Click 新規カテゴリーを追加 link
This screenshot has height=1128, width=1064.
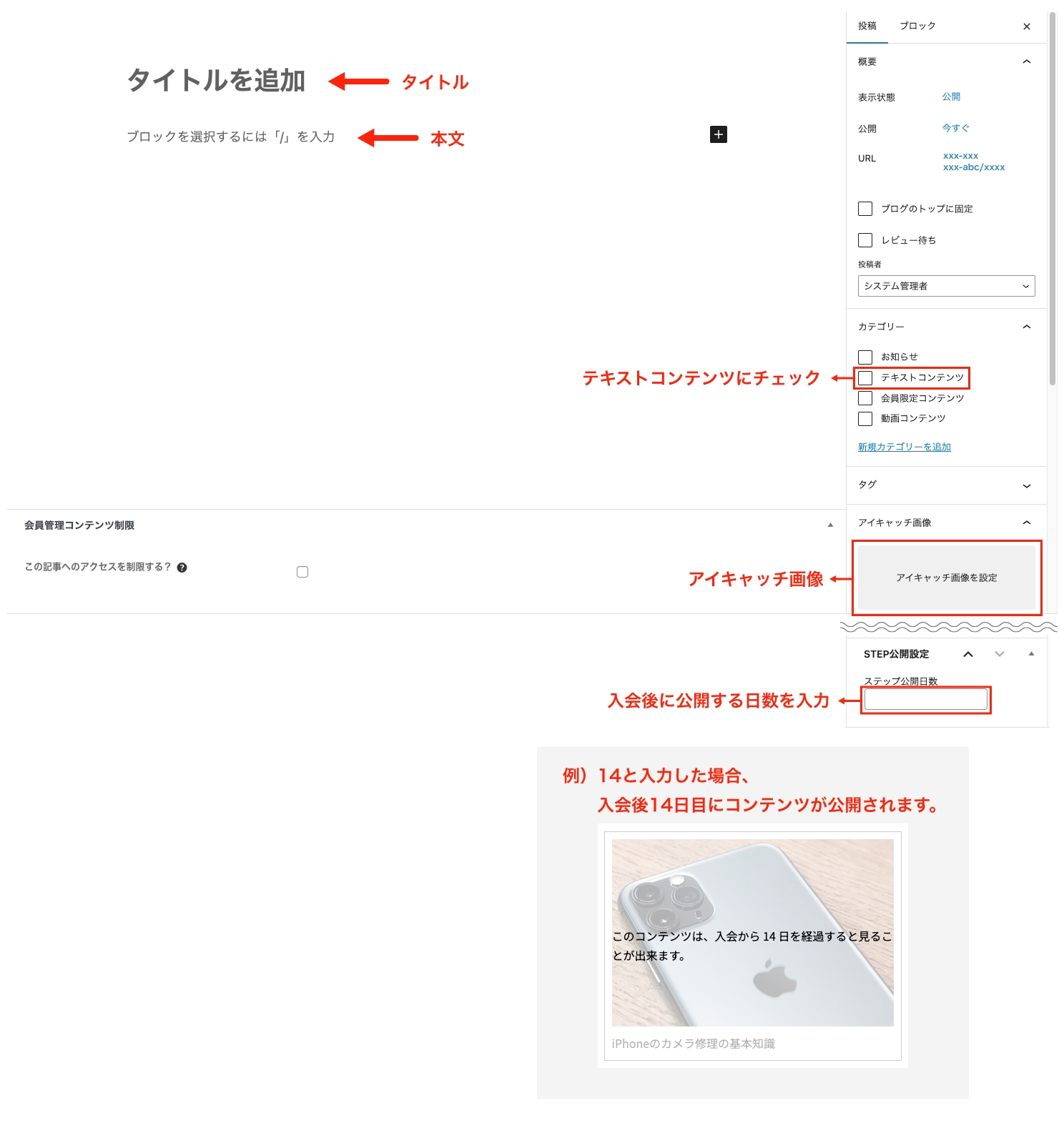[x=904, y=447]
